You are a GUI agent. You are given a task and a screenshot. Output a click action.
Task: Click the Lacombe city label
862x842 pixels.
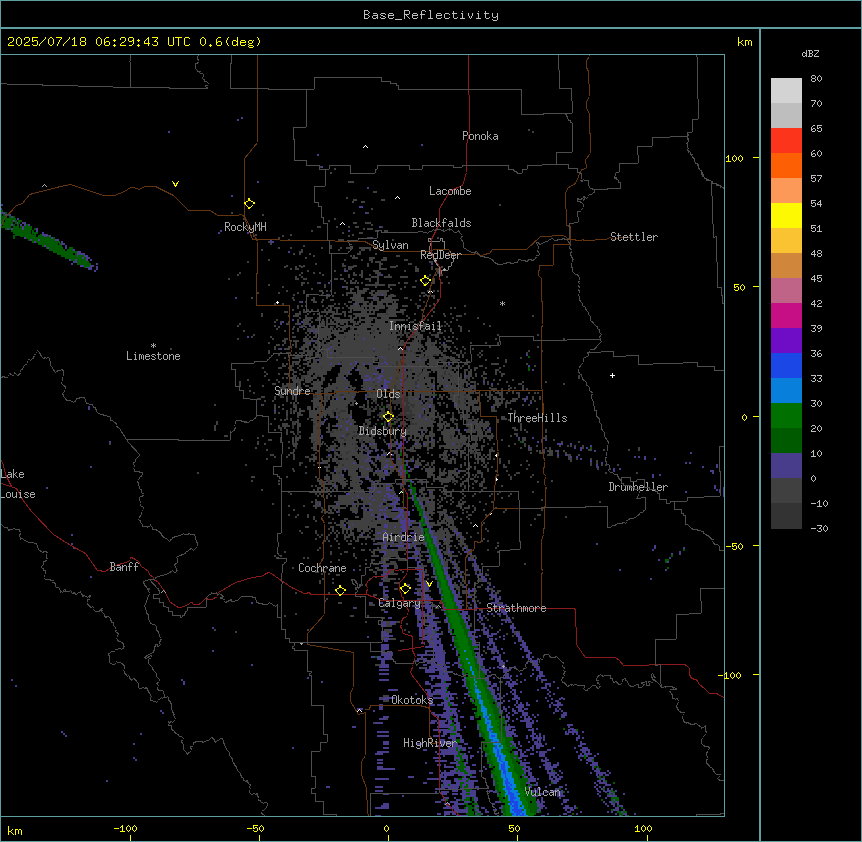(x=450, y=191)
